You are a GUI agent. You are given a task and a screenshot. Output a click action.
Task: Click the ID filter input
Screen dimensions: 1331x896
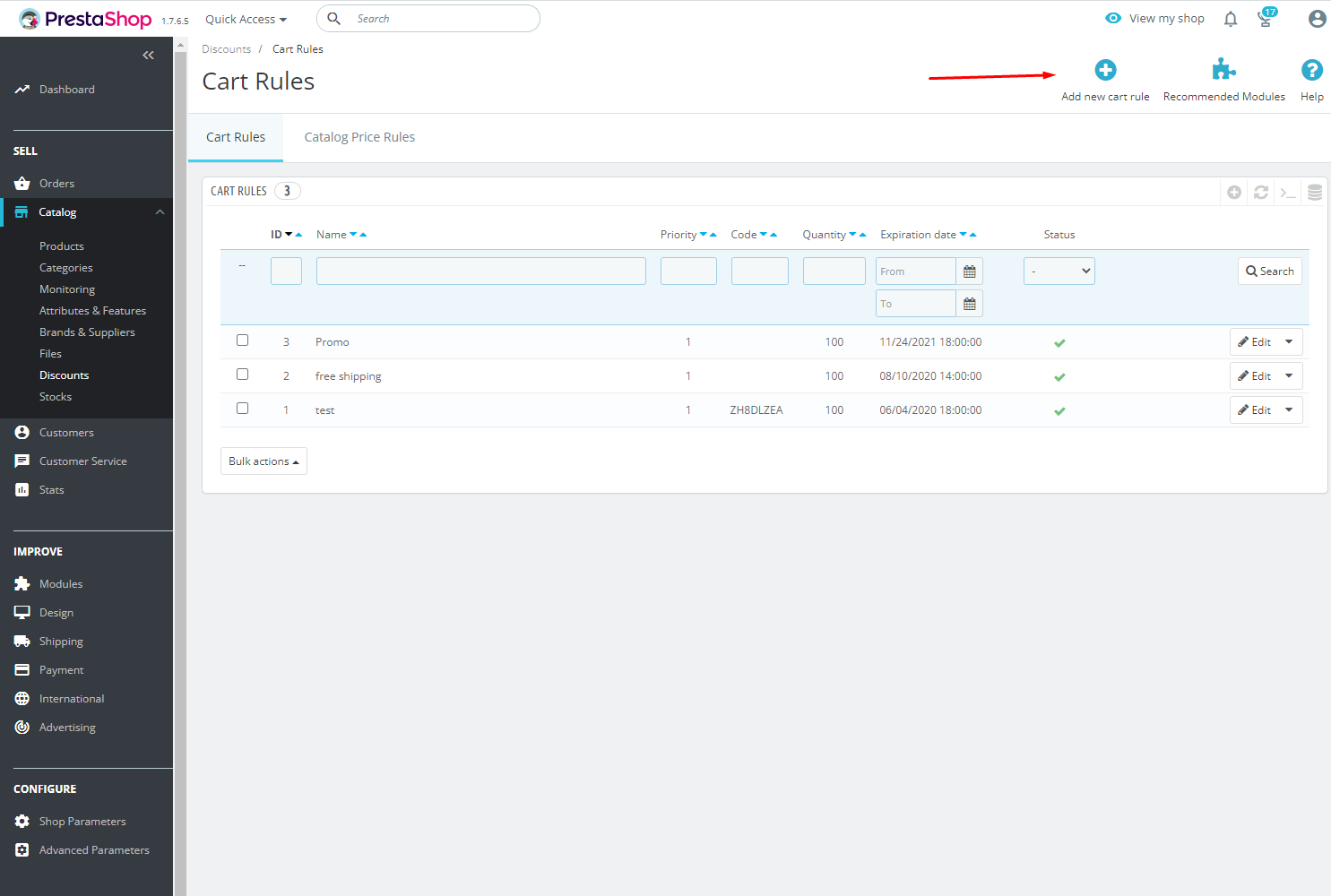tap(286, 271)
